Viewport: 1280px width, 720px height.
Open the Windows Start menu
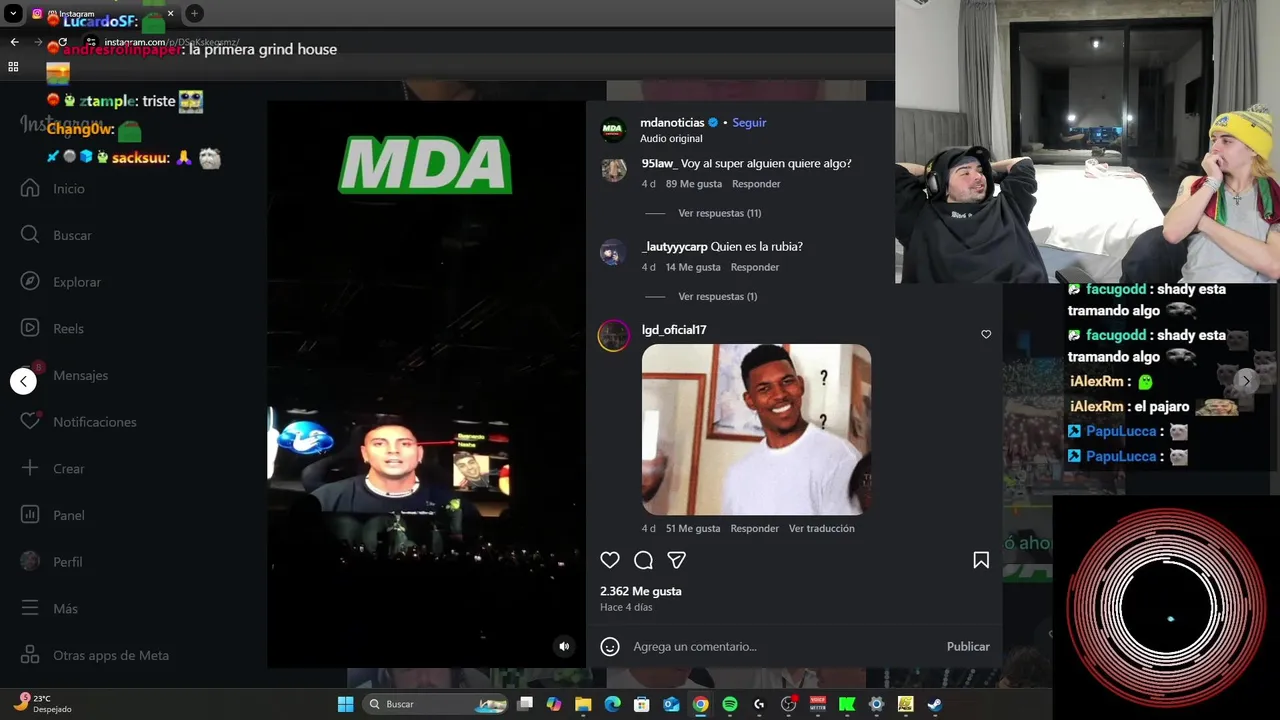(x=345, y=704)
